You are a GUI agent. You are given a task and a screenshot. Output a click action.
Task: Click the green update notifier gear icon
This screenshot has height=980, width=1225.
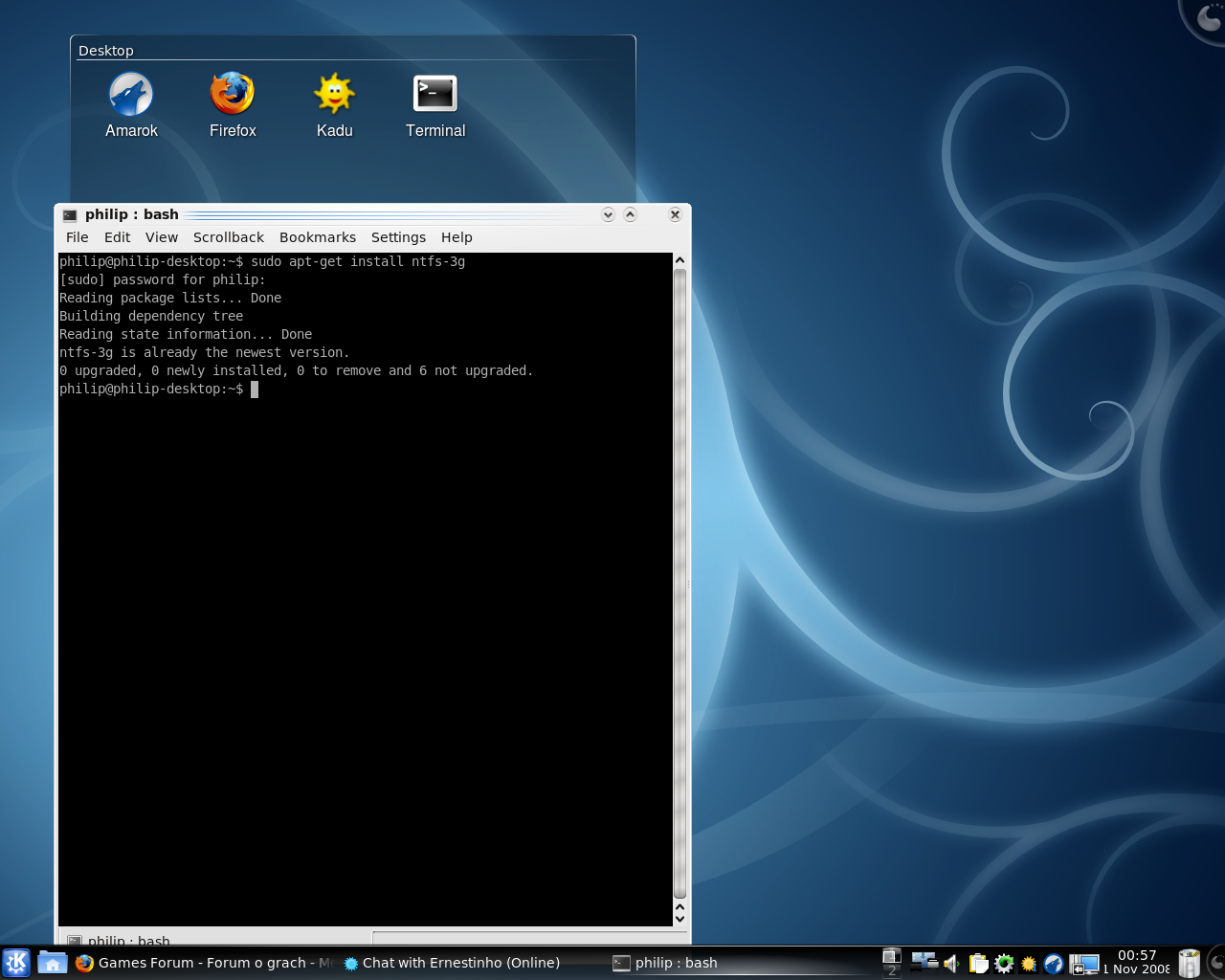click(1004, 964)
